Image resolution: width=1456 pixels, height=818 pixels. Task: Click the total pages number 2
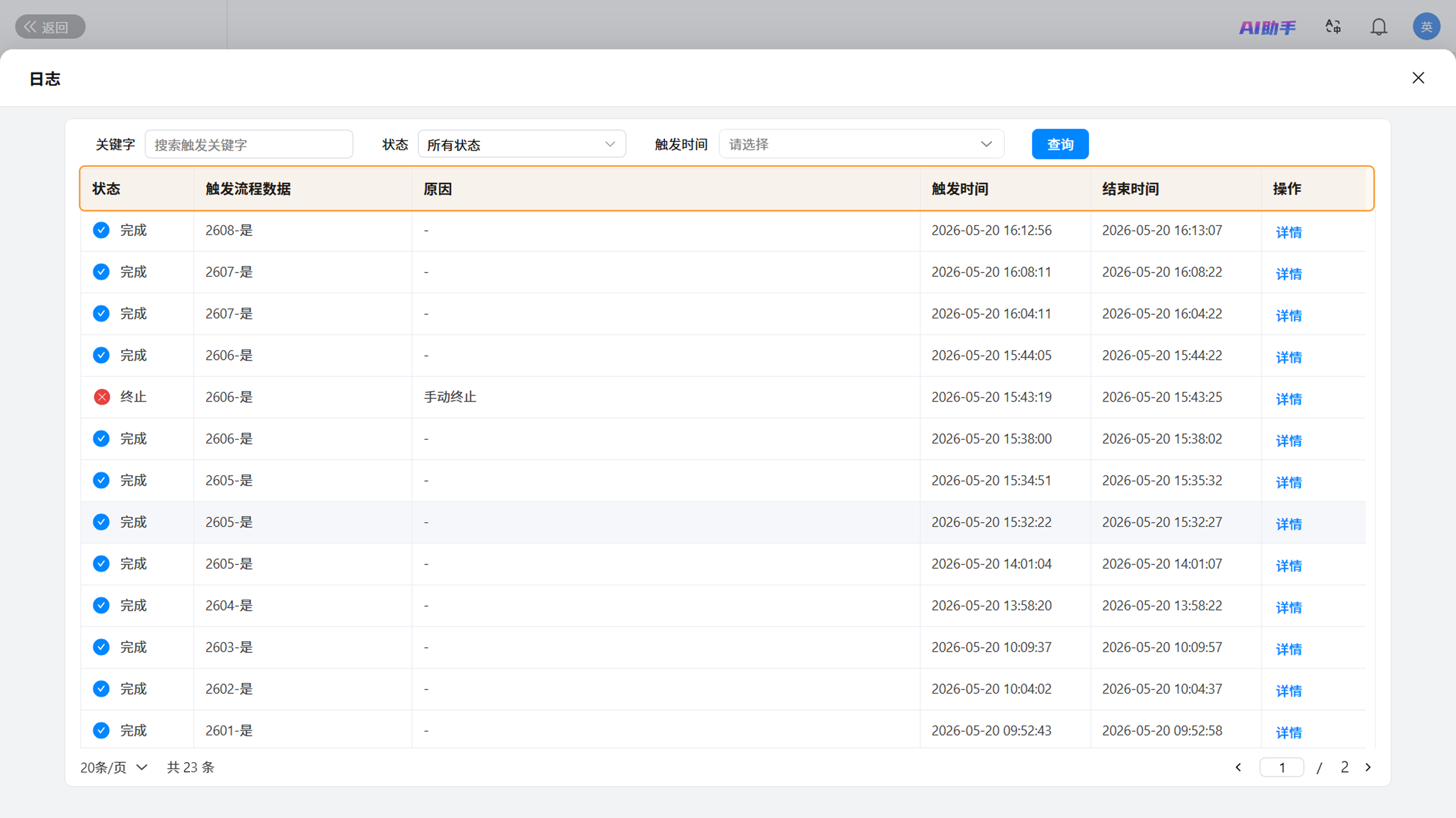pos(1345,767)
